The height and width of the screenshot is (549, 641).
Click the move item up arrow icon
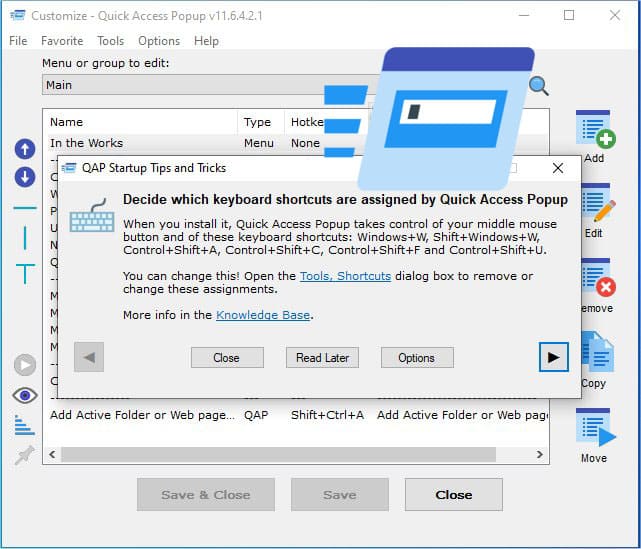tap(25, 149)
